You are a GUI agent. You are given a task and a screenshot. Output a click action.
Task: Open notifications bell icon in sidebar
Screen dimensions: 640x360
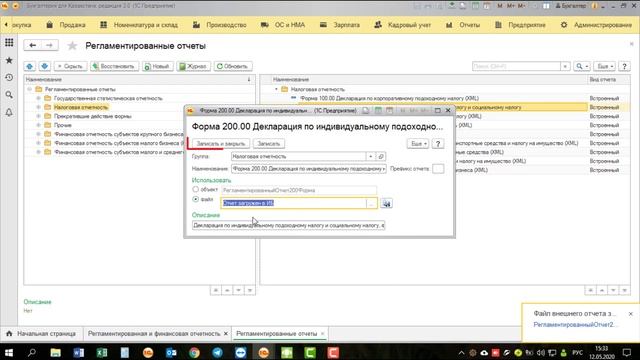[9, 112]
